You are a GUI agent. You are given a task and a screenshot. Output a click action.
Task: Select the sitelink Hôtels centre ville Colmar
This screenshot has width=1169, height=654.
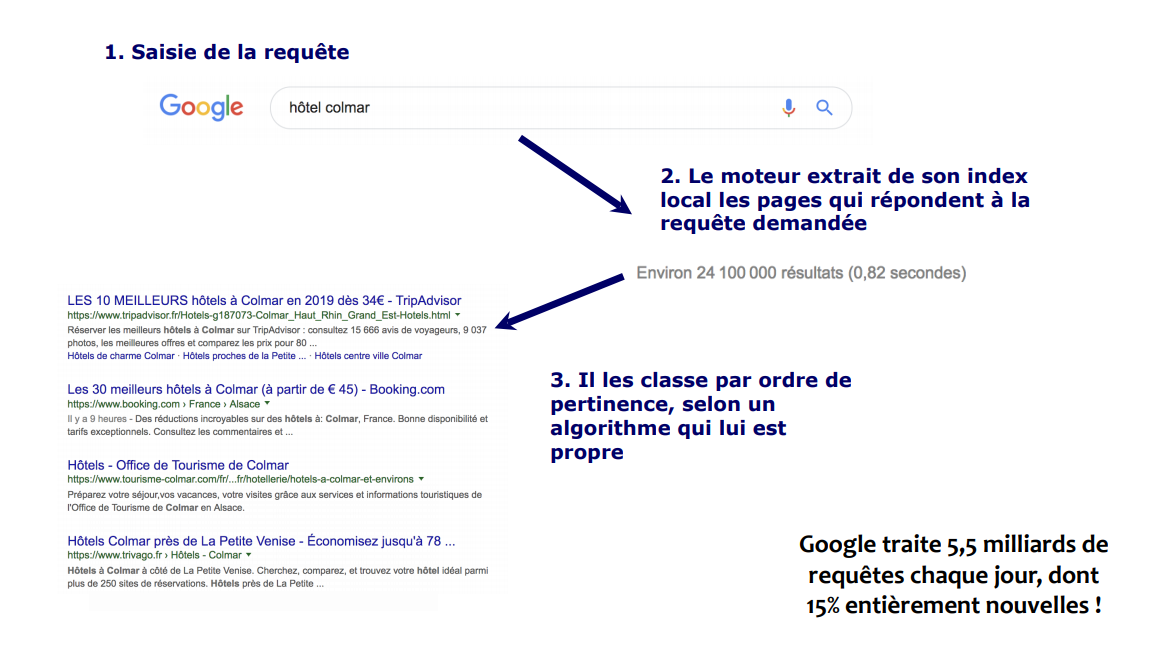pos(368,355)
